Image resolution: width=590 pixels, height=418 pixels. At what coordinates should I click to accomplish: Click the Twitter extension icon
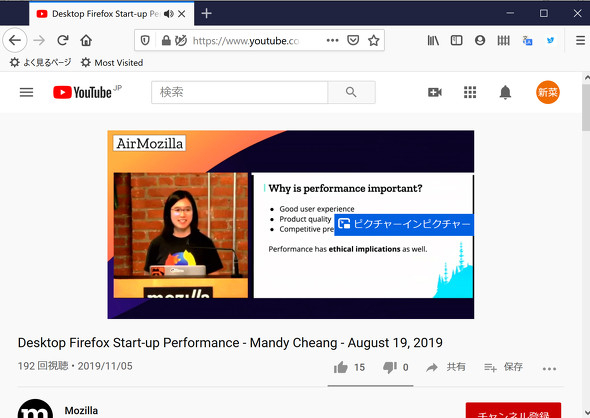pyautogui.click(x=550, y=40)
